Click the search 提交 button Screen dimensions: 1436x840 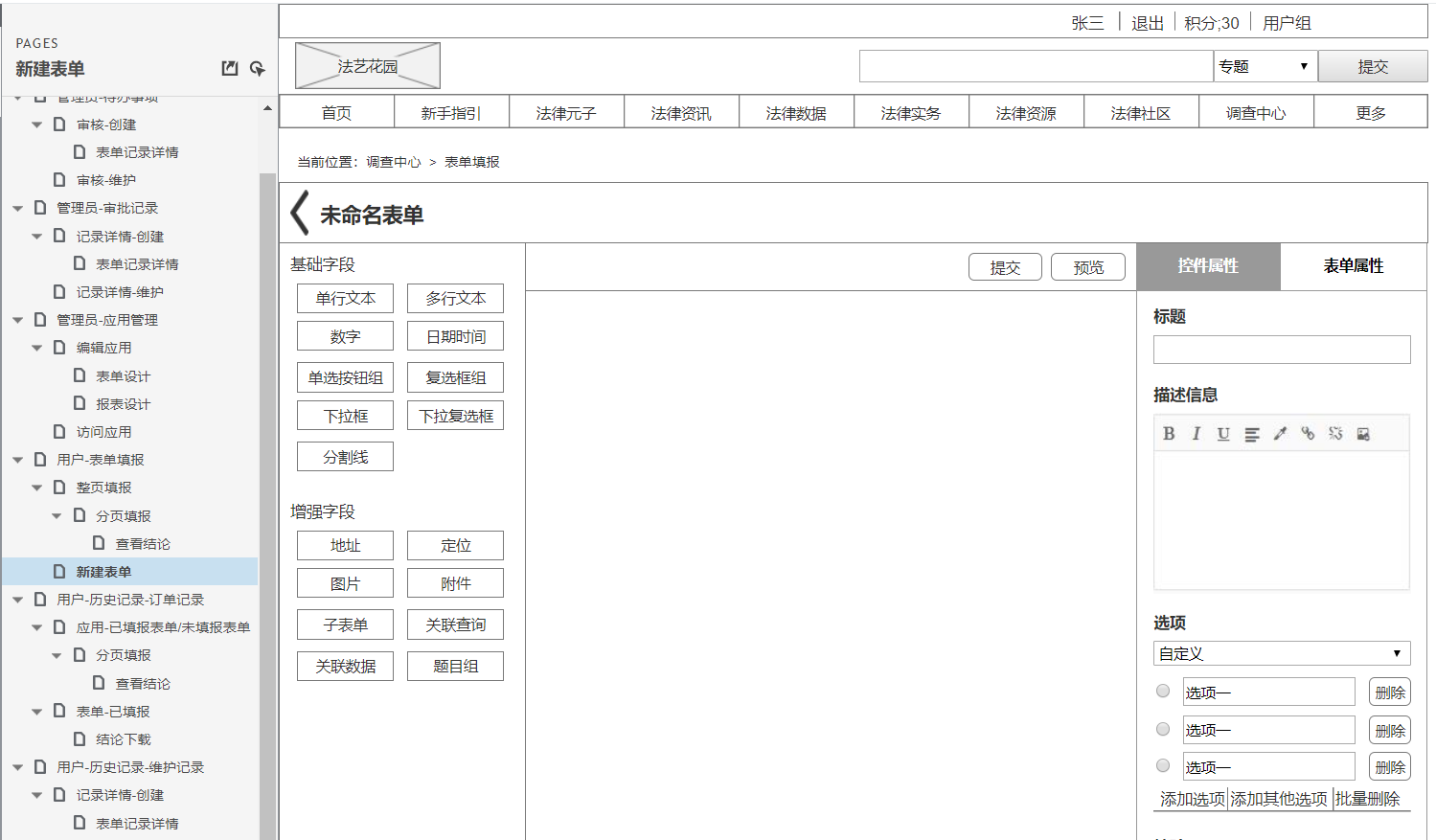(1373, 66)
